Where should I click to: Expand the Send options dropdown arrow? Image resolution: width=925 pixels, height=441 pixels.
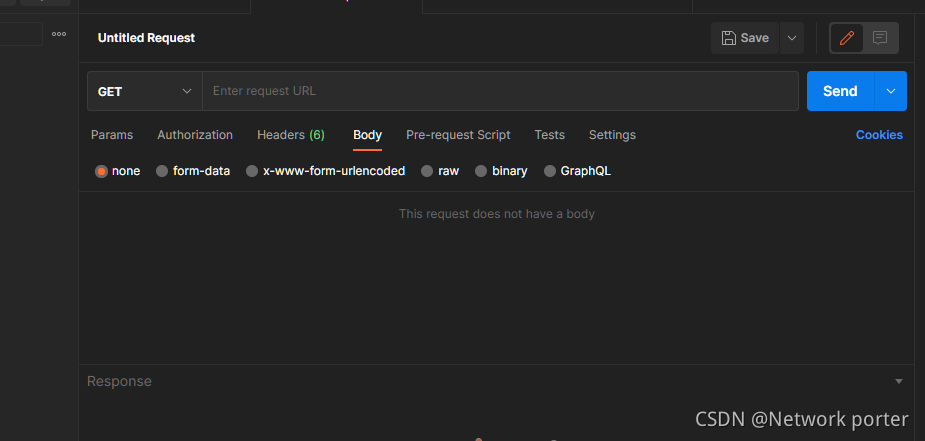(891, 91)
